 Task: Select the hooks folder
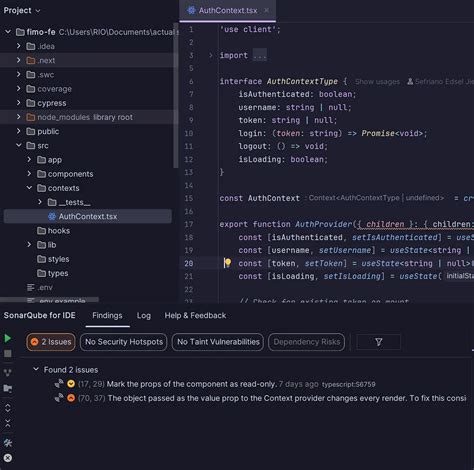click(59, 231)
